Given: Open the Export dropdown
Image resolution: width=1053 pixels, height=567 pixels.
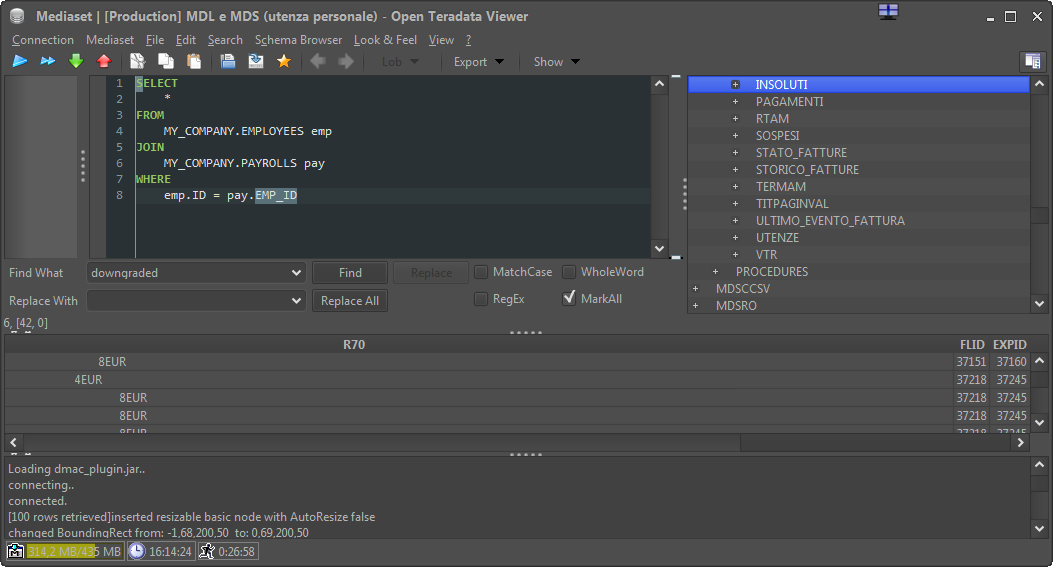Looking at the screenshot, I should click(478, 62).
